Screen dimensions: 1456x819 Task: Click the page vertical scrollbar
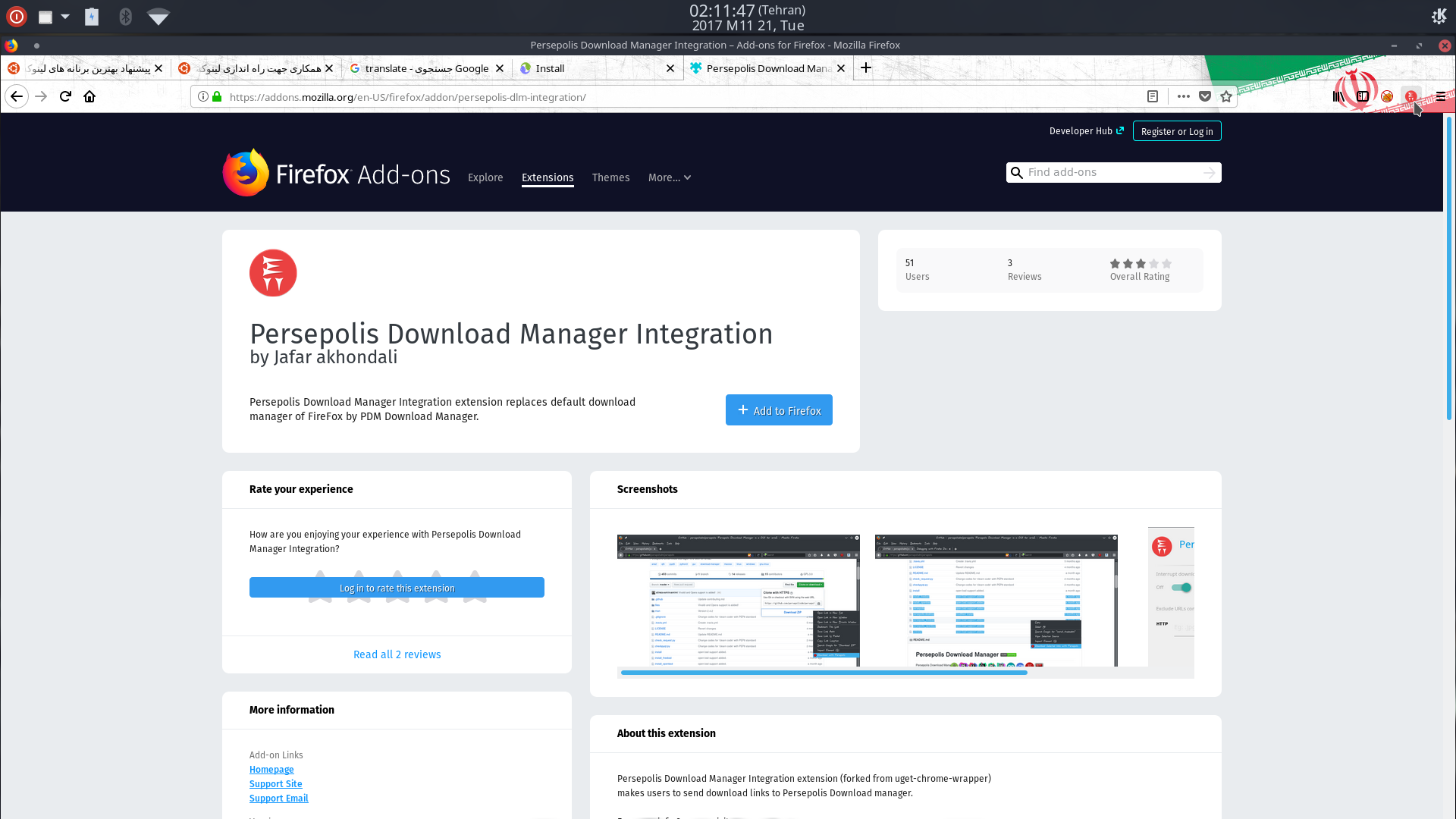1448,268
